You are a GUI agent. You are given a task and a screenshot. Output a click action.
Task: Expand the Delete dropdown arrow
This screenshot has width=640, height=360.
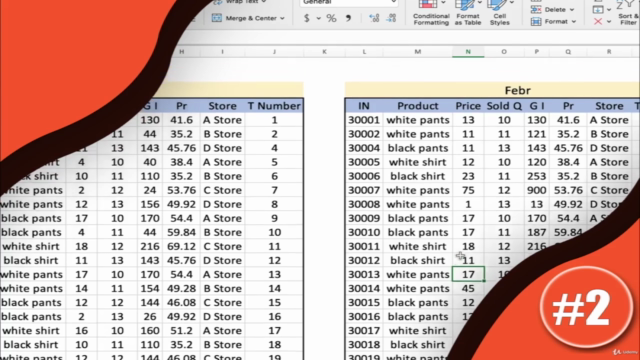[572, 10]
